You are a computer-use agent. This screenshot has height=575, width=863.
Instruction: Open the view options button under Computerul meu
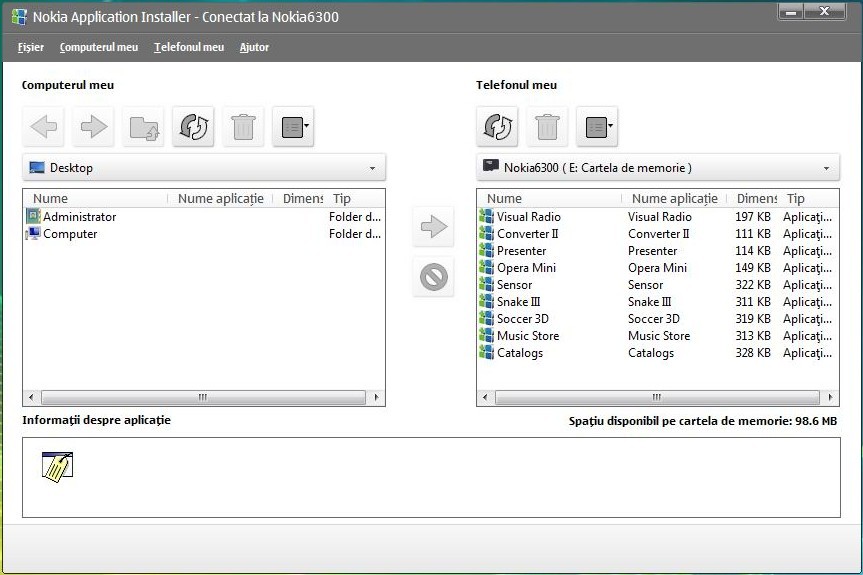293,127
